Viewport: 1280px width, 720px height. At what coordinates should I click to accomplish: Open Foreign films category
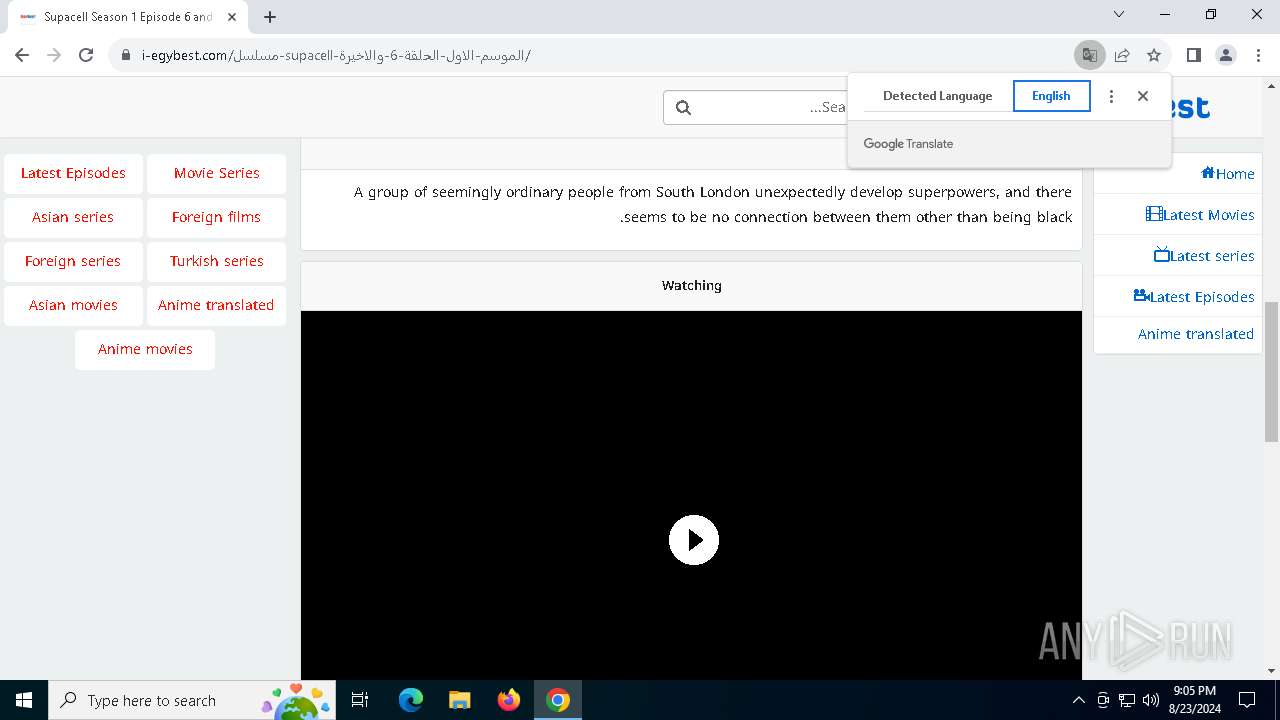216,217
